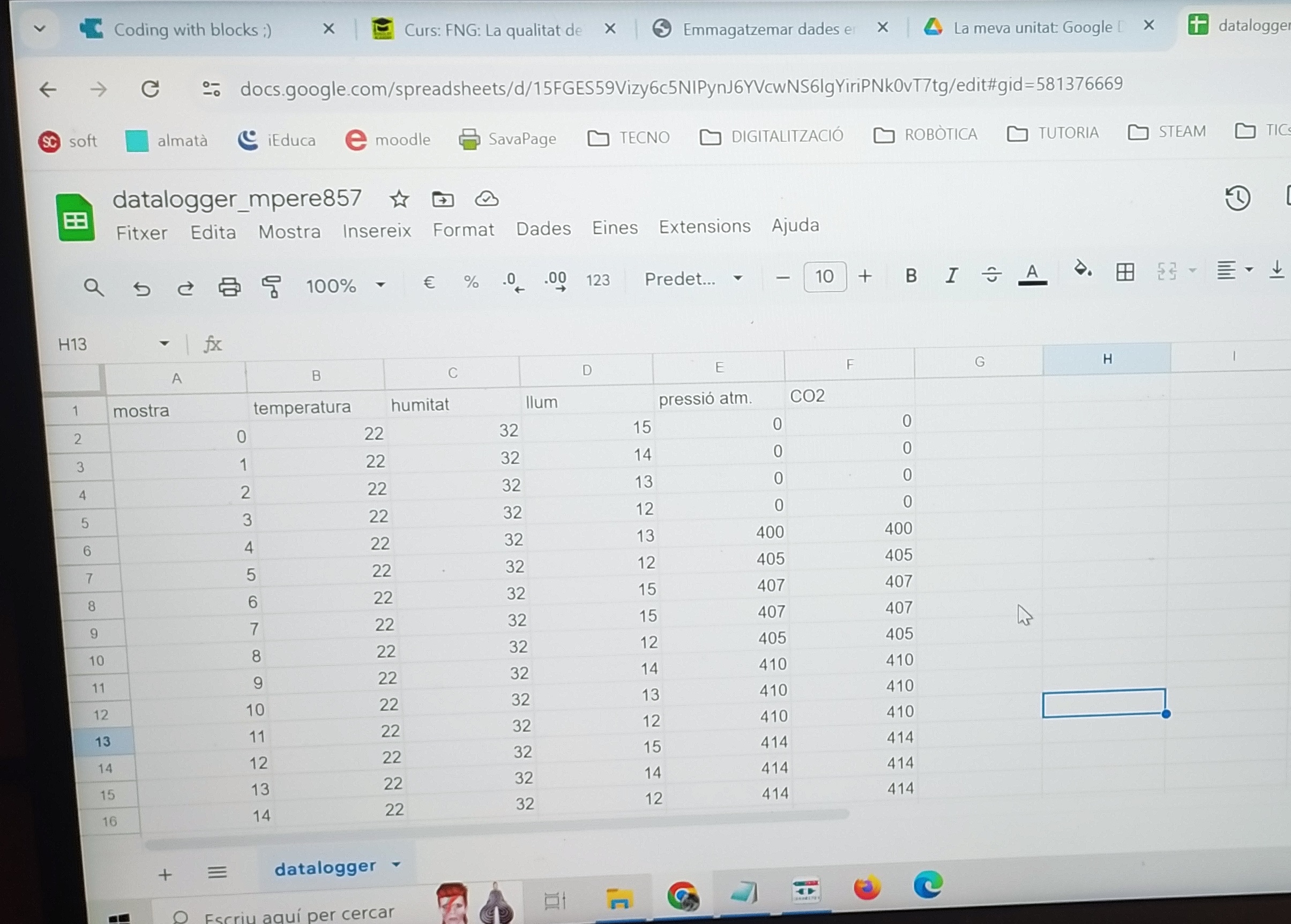Star the datalogger_mpere857 document

(x=399, y=199)
